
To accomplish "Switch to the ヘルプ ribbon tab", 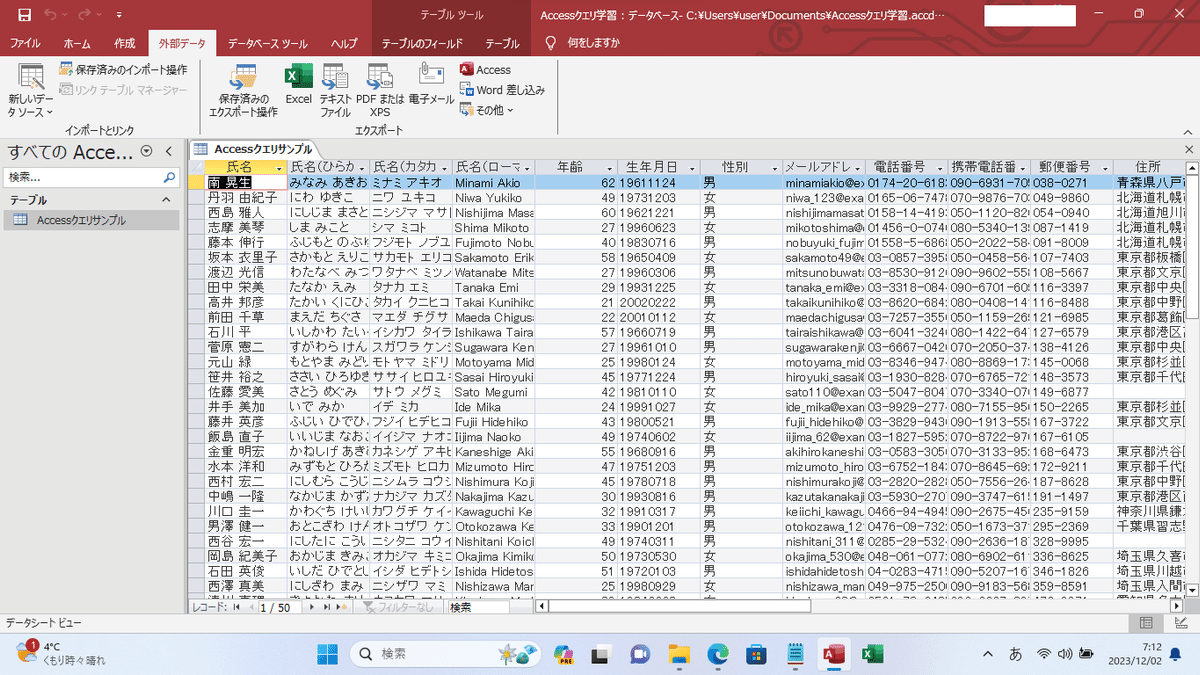I will coord(344,43).
